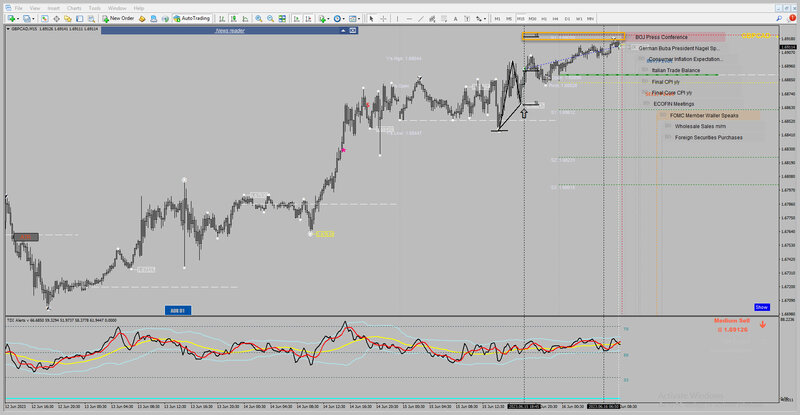
Task: Collapse the News reader panel arrow
Action: pyautogui.click(x=343, y=31)
